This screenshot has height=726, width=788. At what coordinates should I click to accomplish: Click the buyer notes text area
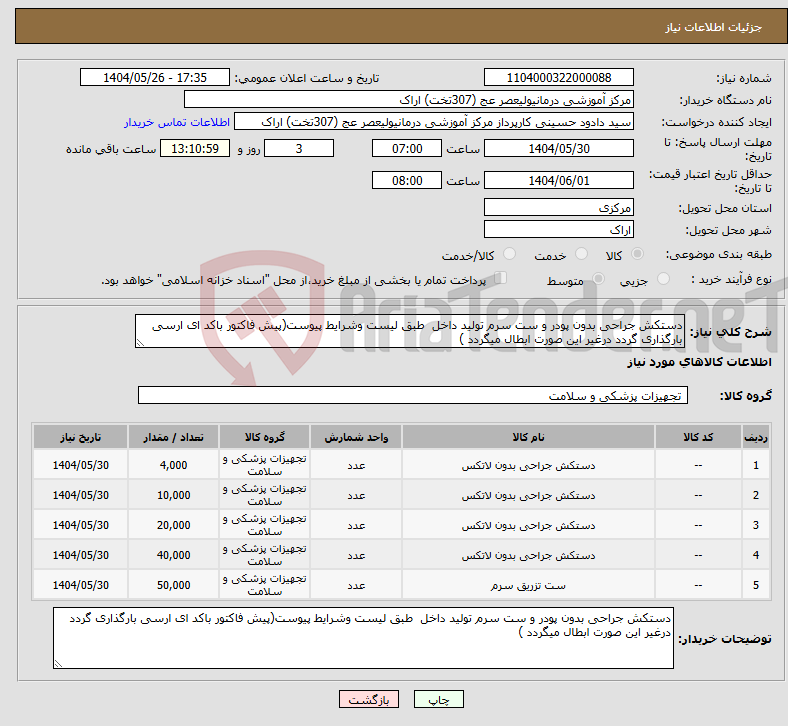click(x=363, y=638)
